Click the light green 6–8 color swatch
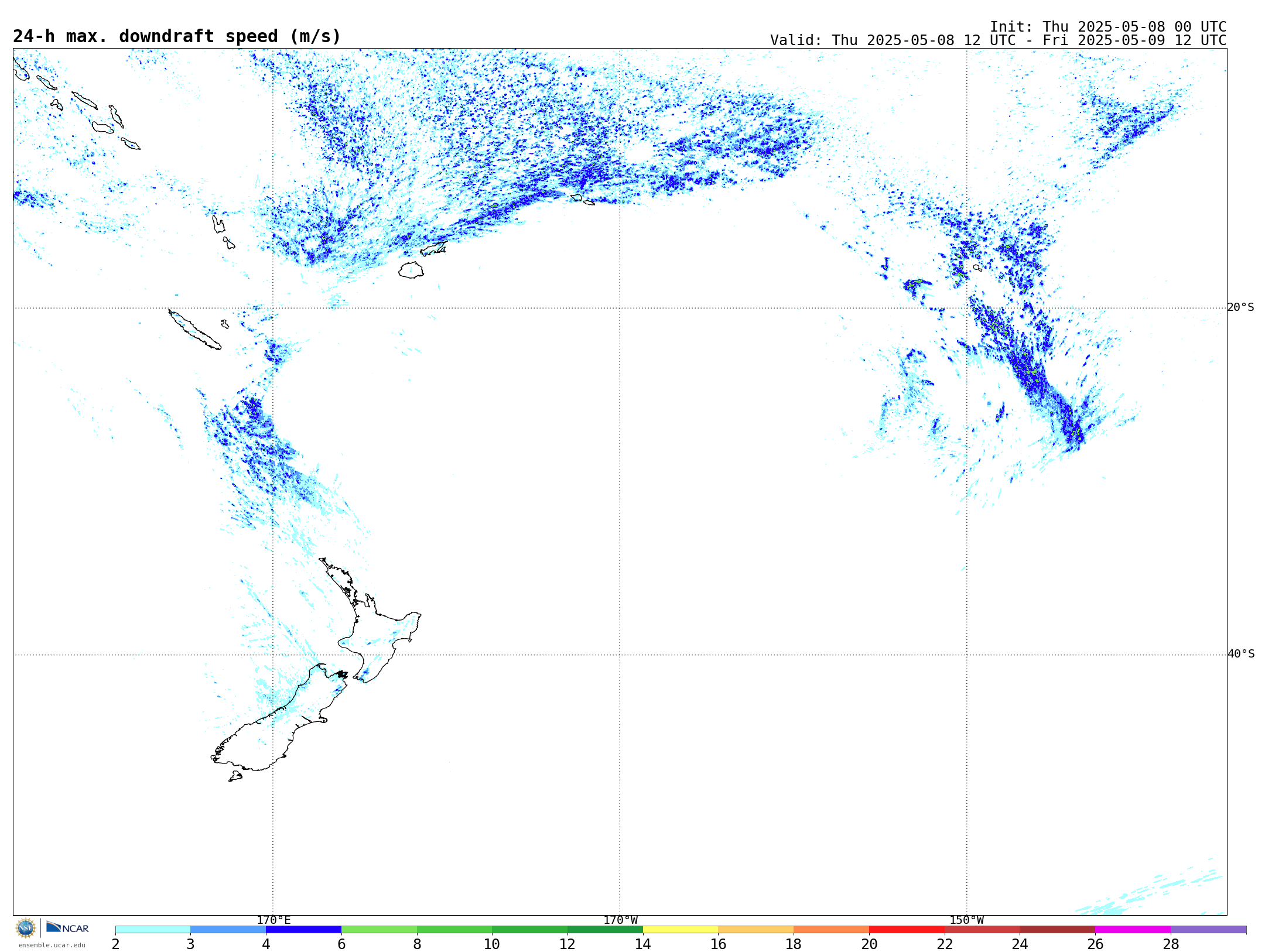This screenshot has height=952, width=1265. point(379,930)
